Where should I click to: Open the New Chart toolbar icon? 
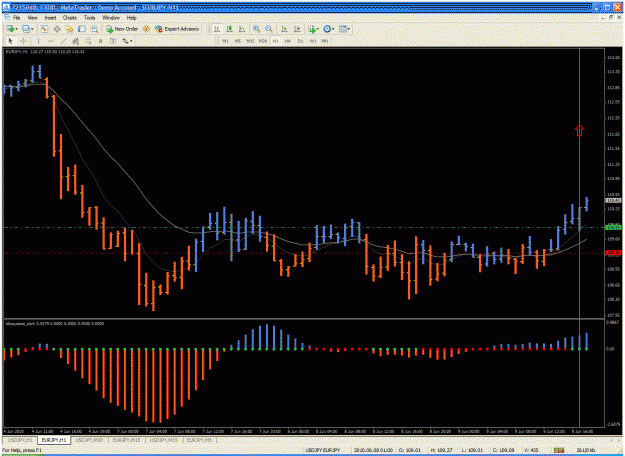tap(10, 29)
